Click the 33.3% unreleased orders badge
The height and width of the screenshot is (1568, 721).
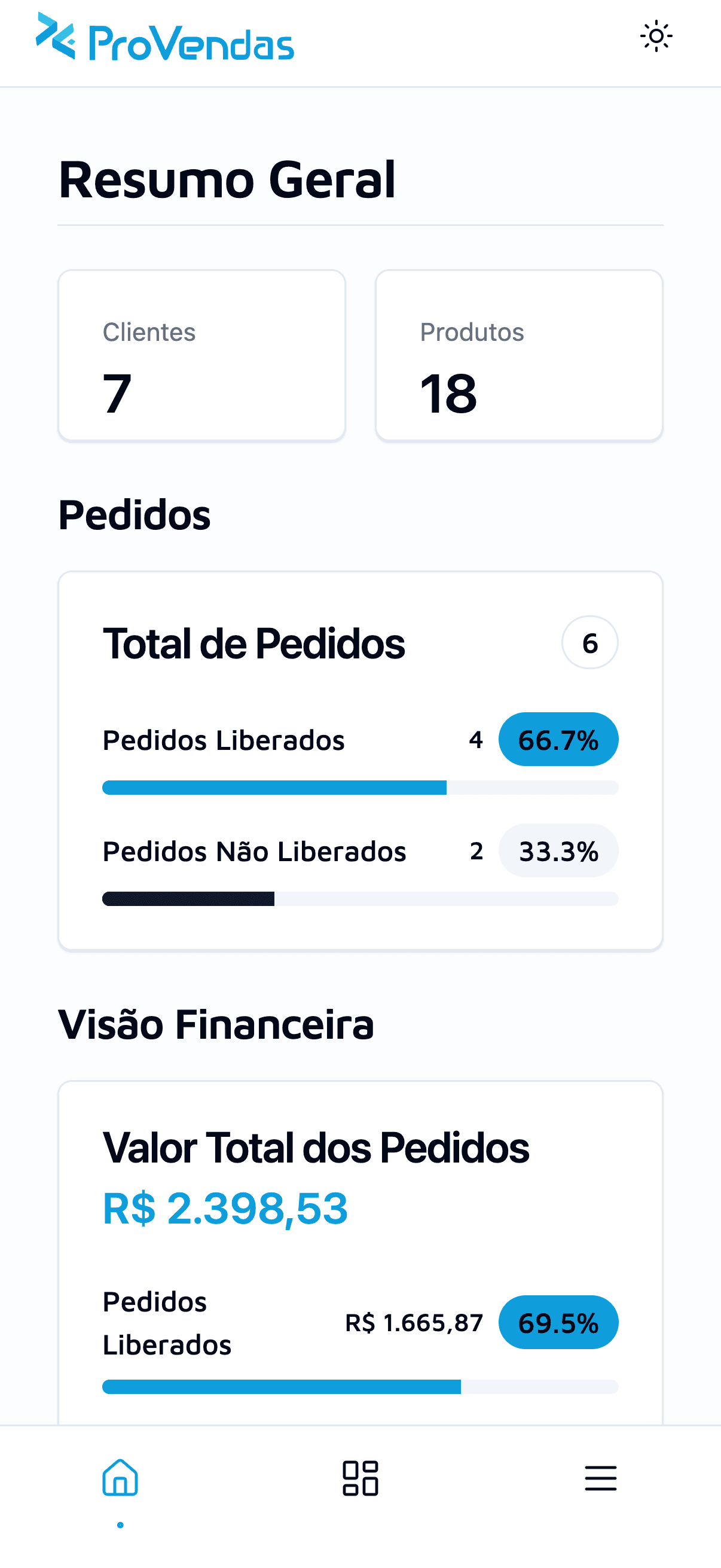[558, 851]
